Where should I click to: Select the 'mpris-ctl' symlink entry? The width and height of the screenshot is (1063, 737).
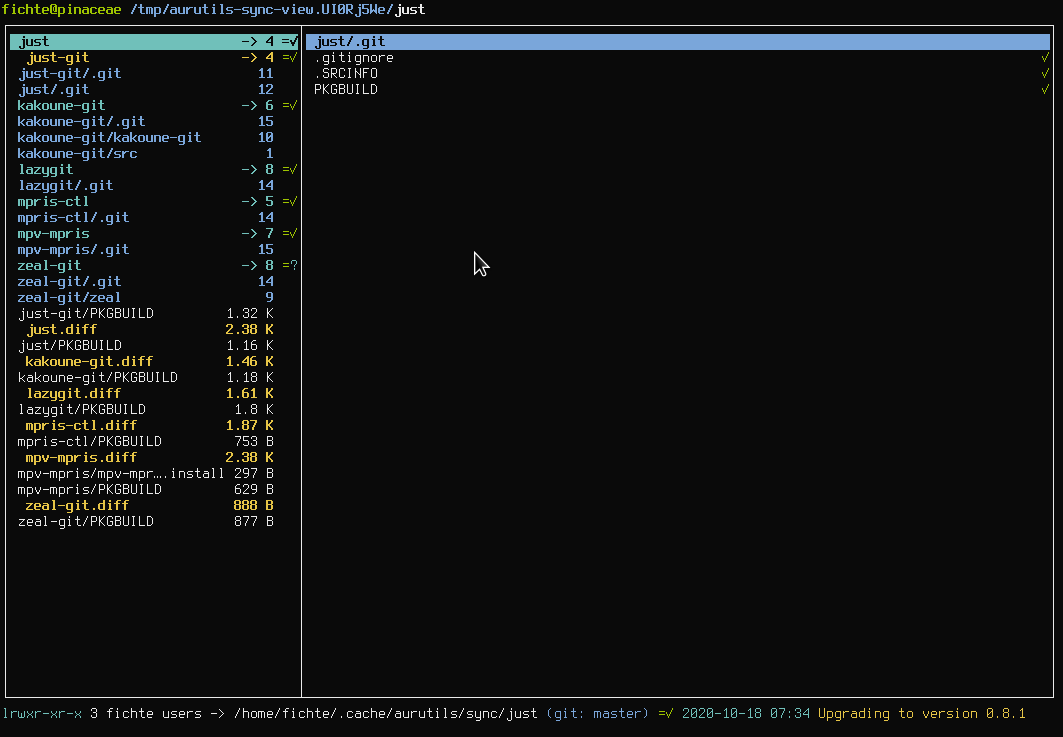pos(154,201)
